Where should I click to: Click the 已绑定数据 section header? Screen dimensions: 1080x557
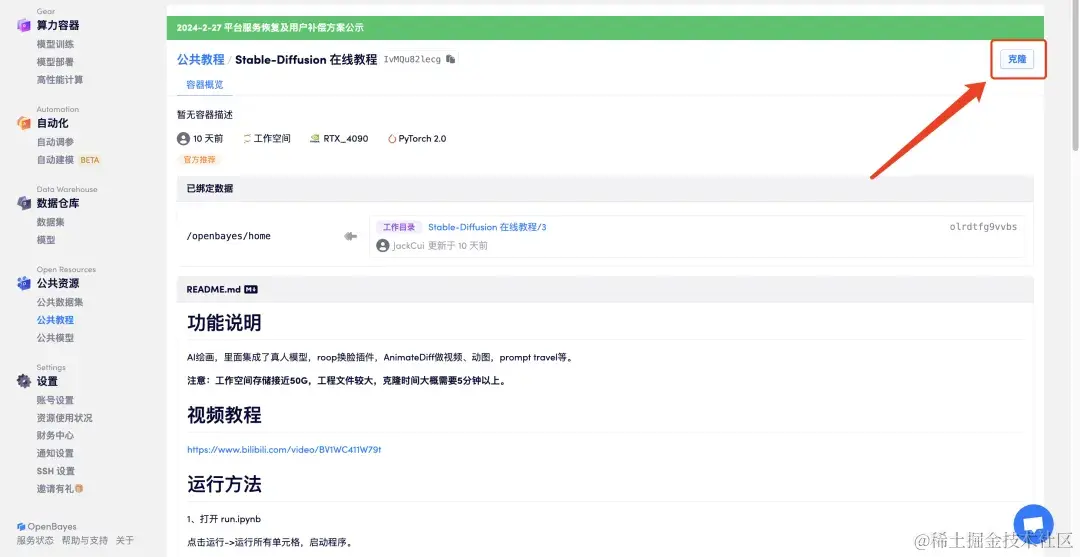point(605,189)
